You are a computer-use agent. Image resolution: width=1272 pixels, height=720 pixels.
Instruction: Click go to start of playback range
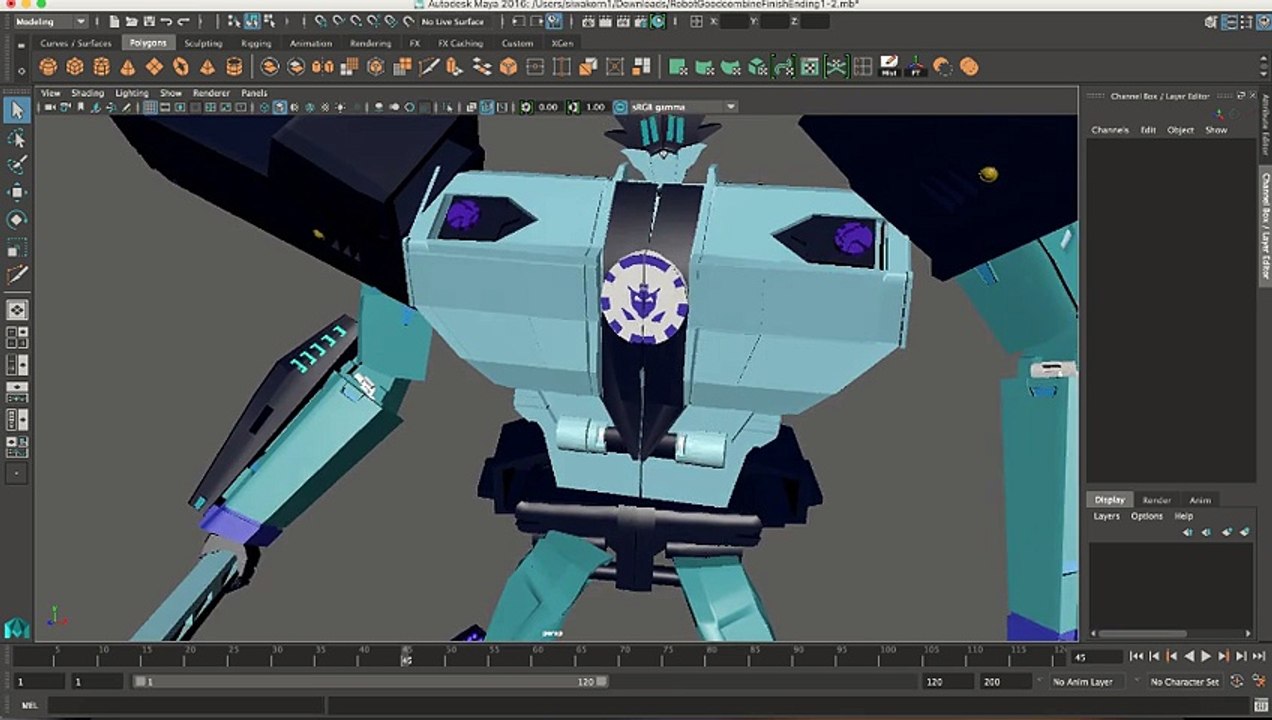tap(1136, 656)
